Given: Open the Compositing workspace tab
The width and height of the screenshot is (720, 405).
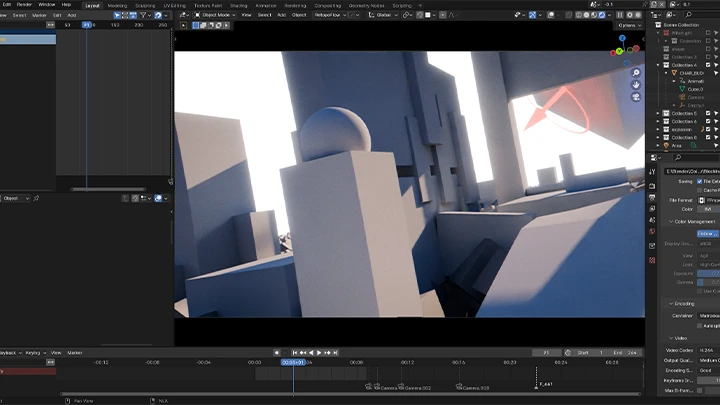Looking at the screenshot, I should pos(327,6).
